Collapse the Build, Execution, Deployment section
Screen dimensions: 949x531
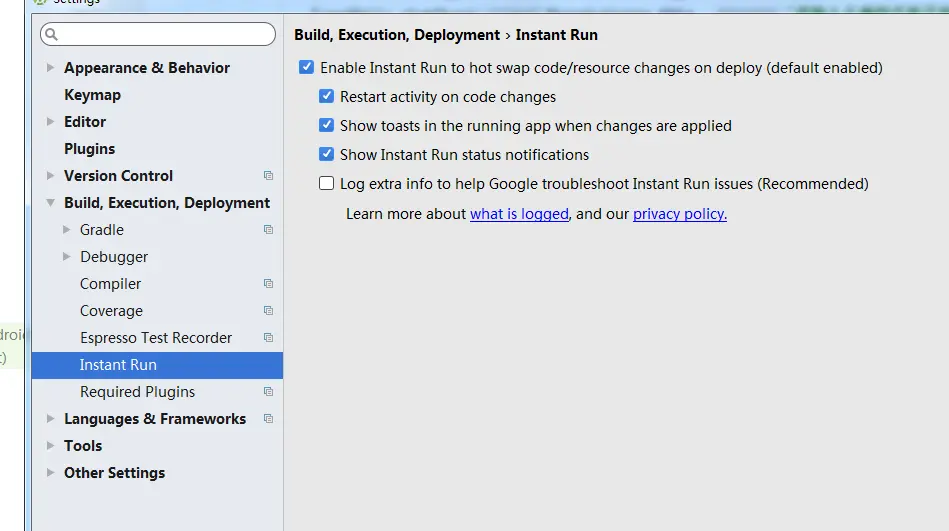51,203
